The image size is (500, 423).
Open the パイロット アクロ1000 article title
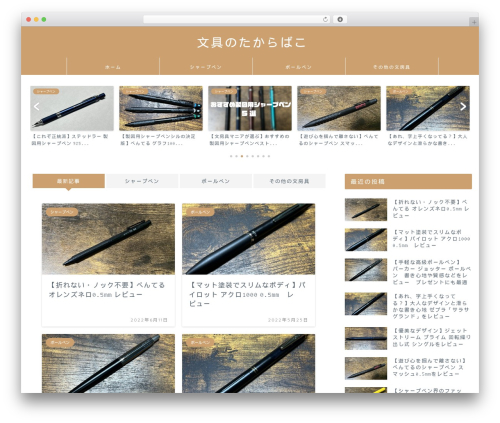point(247,294)
